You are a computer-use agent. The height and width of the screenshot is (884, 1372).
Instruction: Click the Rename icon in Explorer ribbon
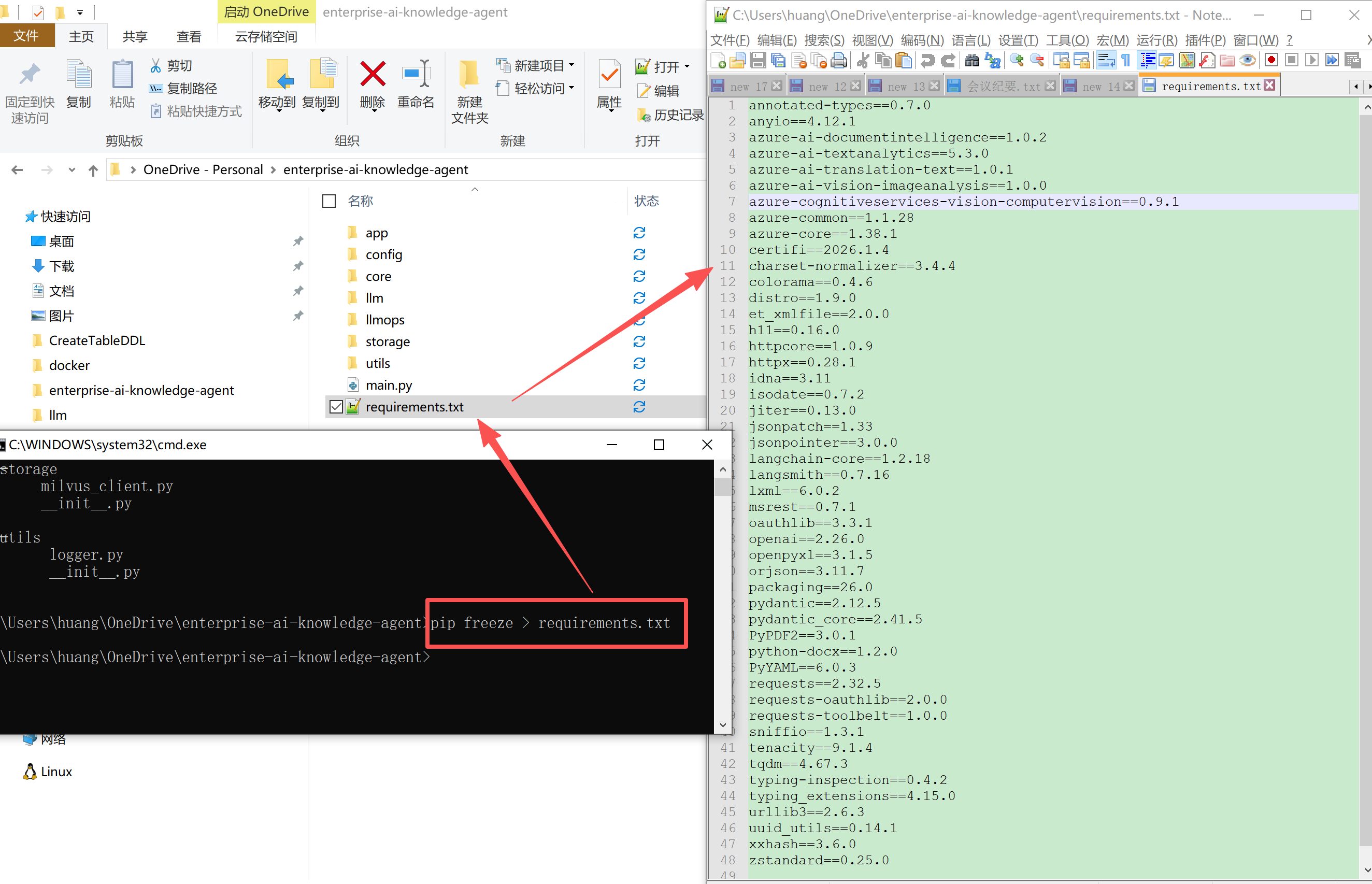click(x=416, y=75)
